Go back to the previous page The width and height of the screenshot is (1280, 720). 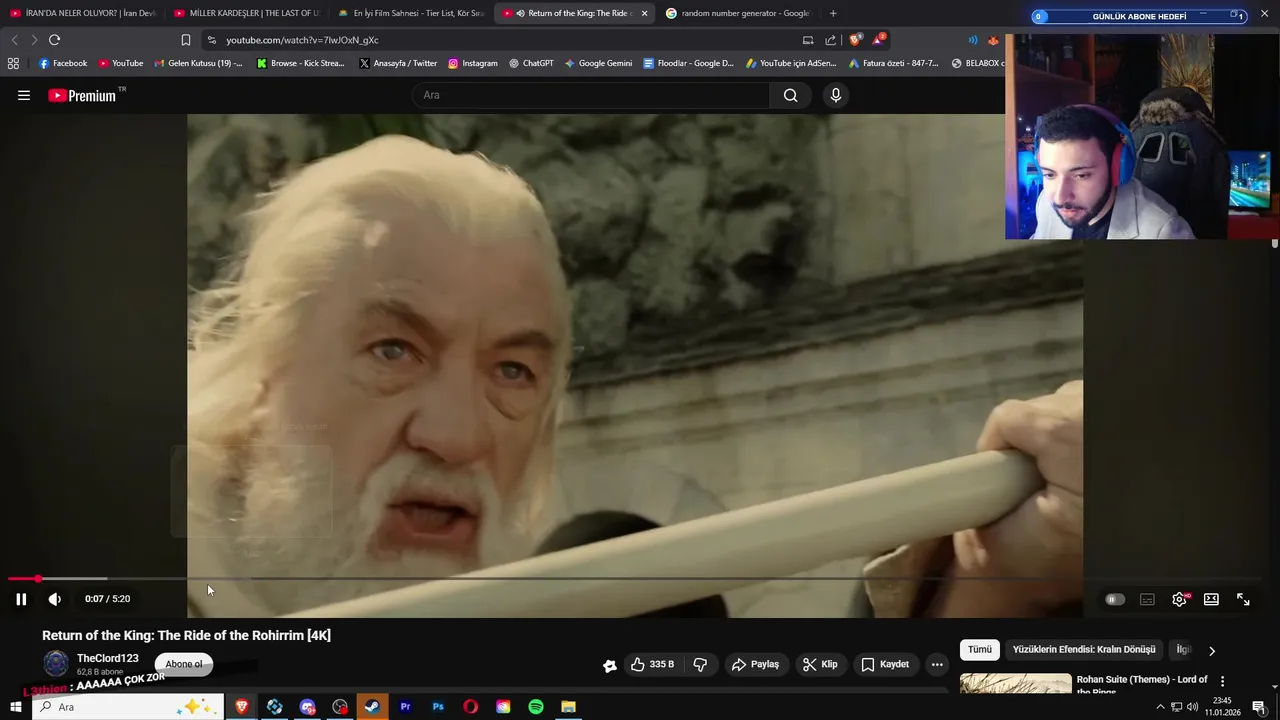pos(14,40)
